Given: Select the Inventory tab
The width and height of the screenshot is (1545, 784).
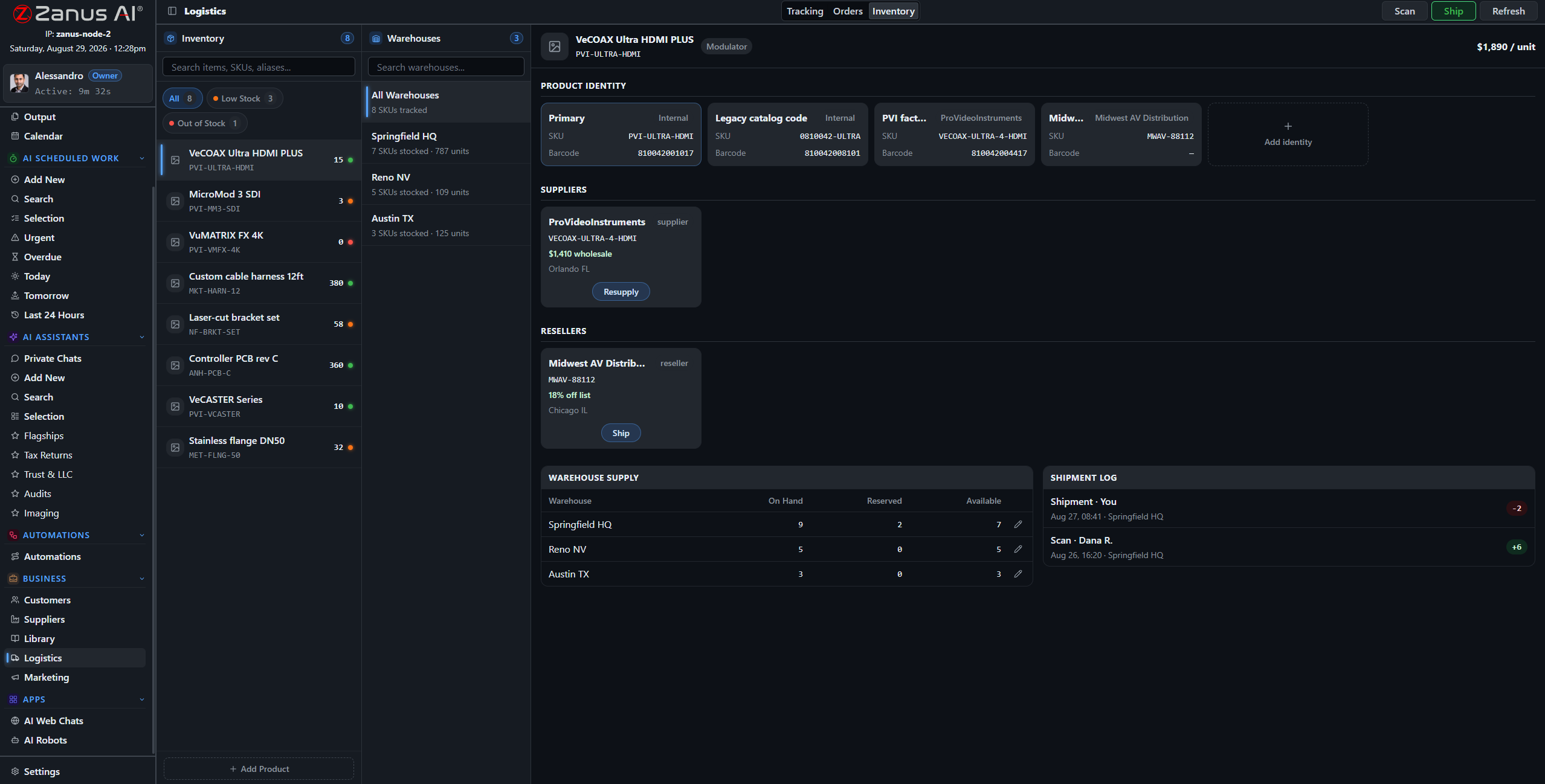Looking at the screenshot, I should (x=893, y=11).
